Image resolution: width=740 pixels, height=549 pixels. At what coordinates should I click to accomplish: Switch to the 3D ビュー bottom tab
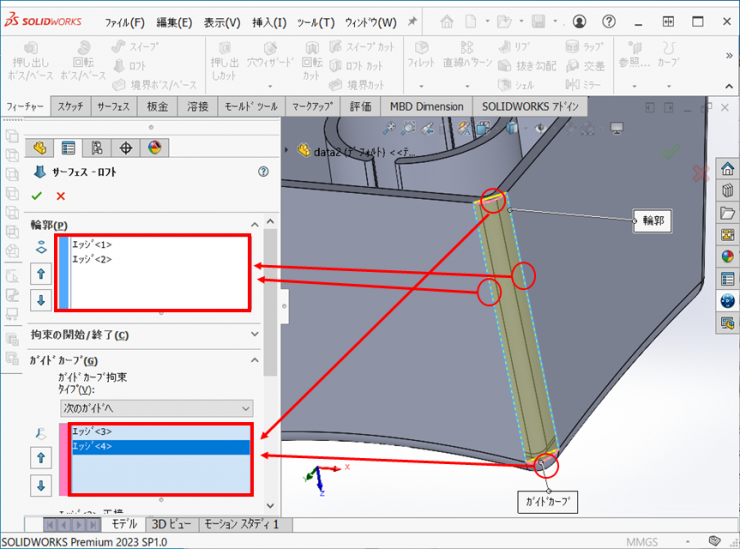click(172, 524)
